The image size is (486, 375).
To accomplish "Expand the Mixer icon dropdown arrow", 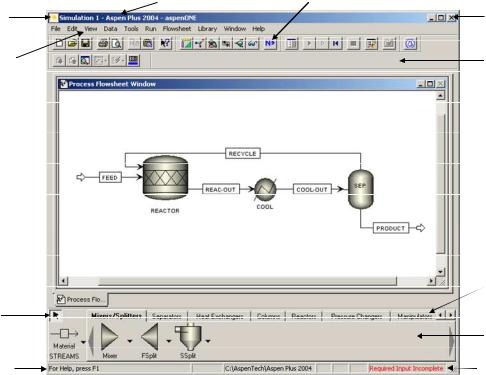I will pos(130,341).
